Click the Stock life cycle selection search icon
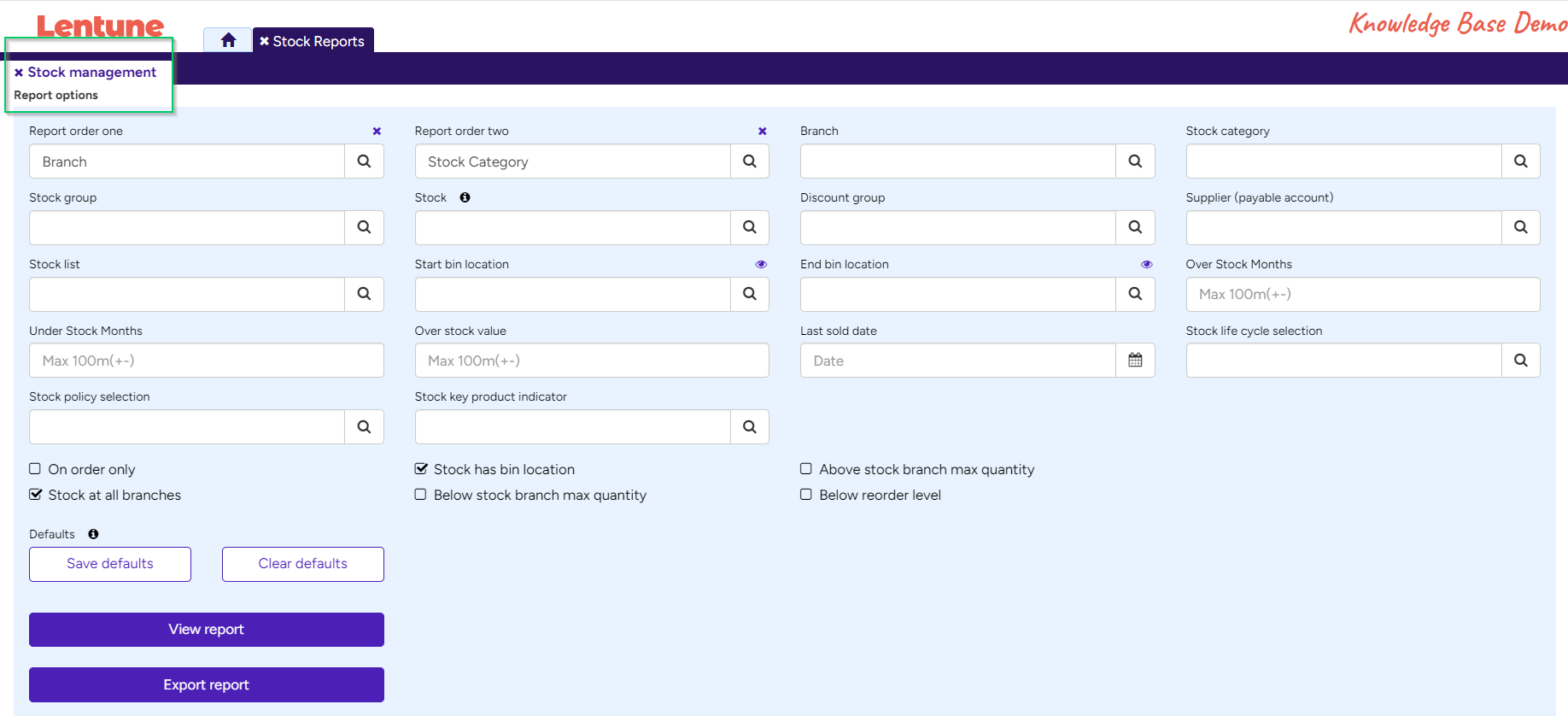 coord(1521,361)
